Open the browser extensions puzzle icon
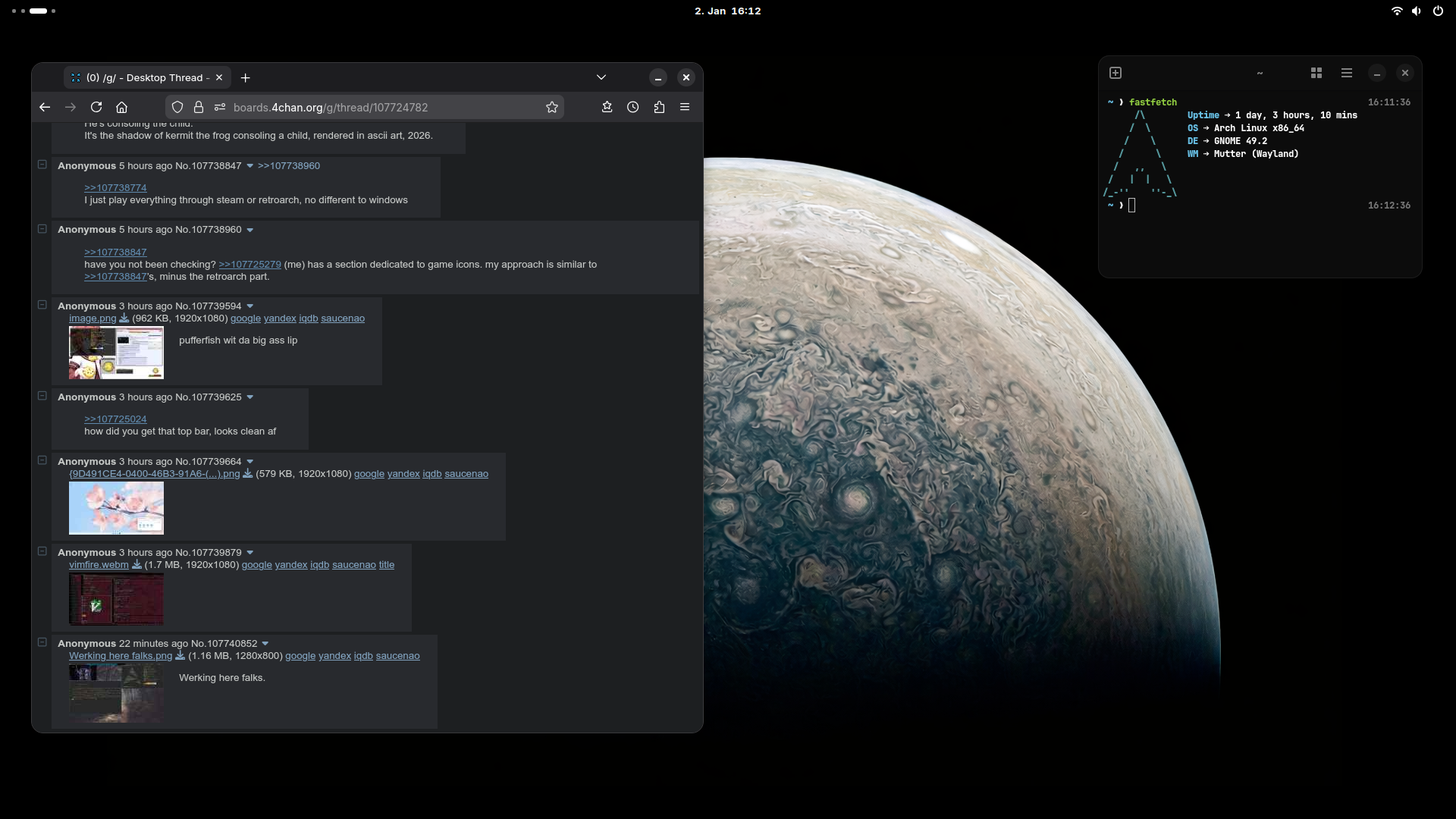Viewport: 1456px width, 819px height. [x=659, y=107]
